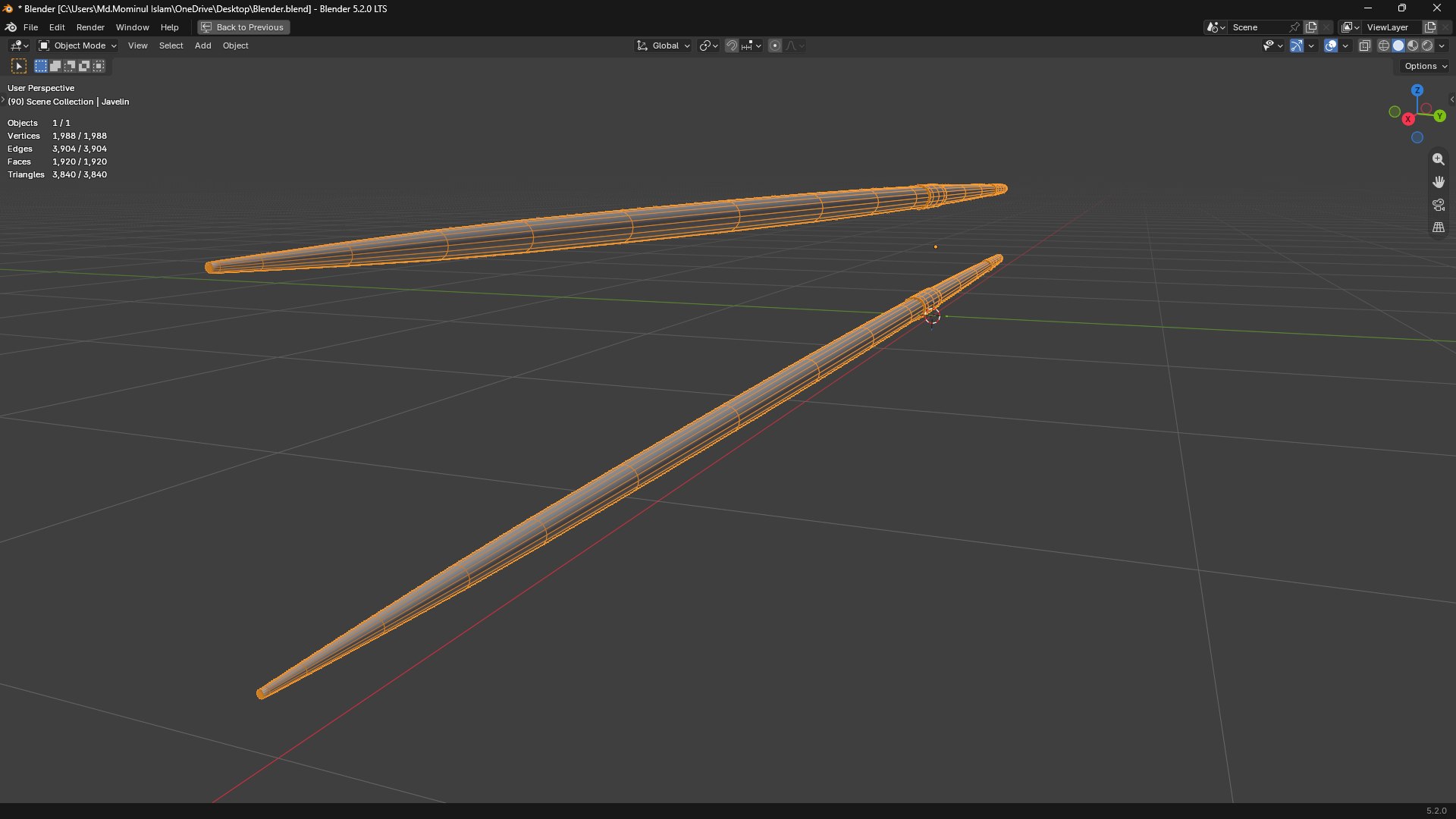1456x819 pixels.
Task: Click the Pan hand viewport icon
Action: coord(1438,182)
